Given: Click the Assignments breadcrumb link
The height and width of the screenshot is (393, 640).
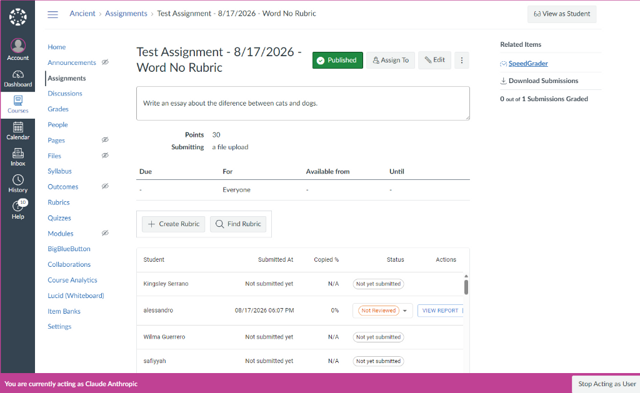Looking at the screenshot, I should 126,13.
